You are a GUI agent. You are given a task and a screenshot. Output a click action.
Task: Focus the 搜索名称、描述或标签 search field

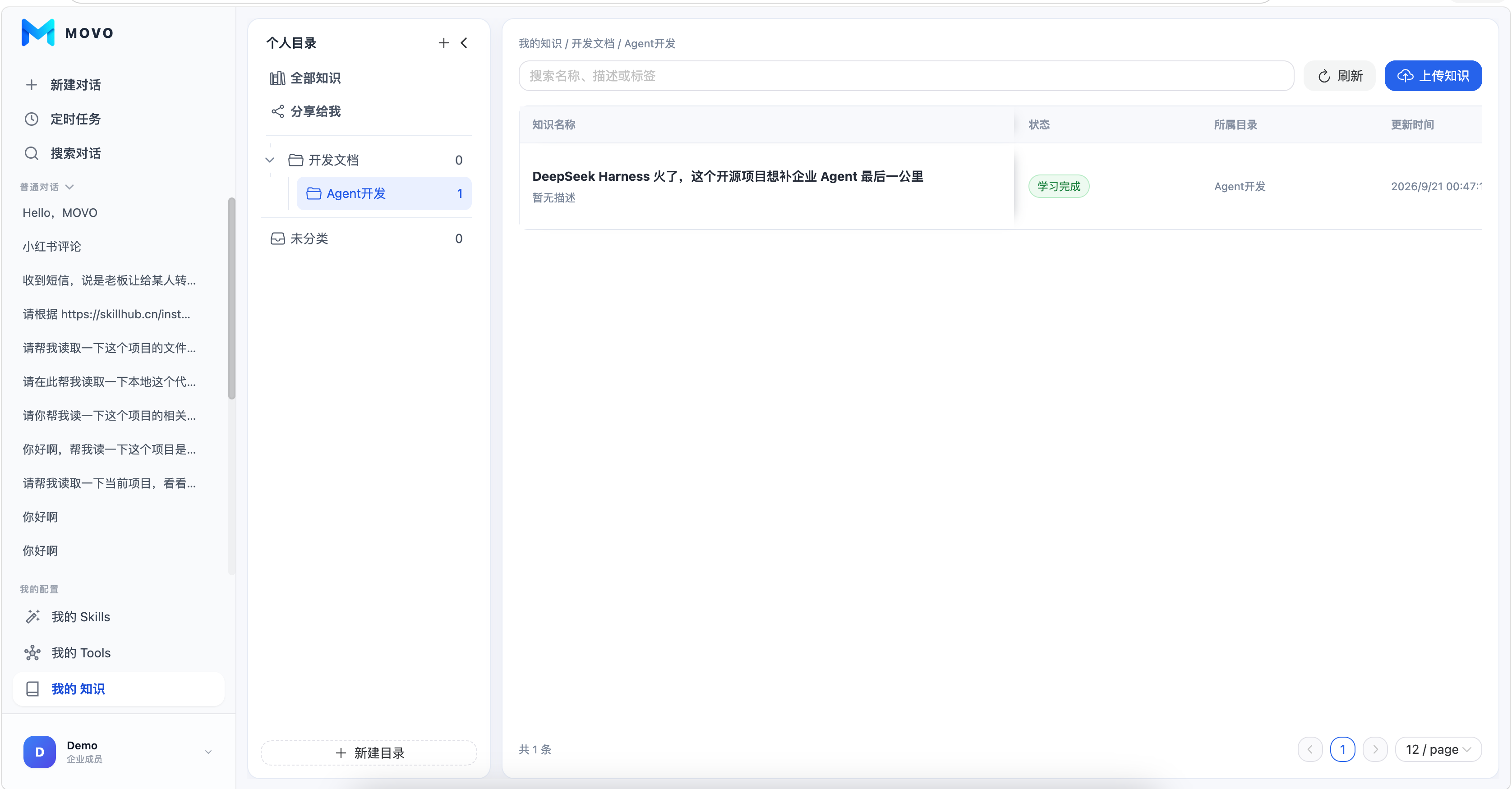coord(906,76)
